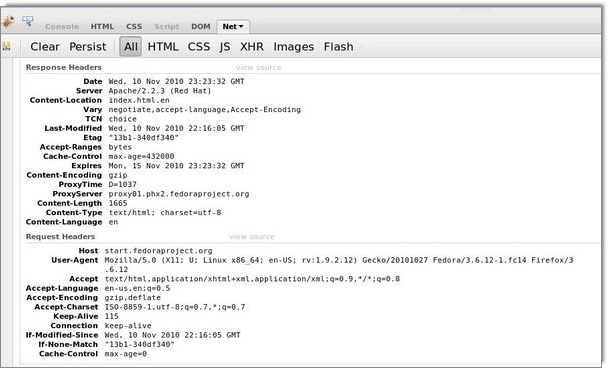Select the DOM panel tab

point(201,26)
